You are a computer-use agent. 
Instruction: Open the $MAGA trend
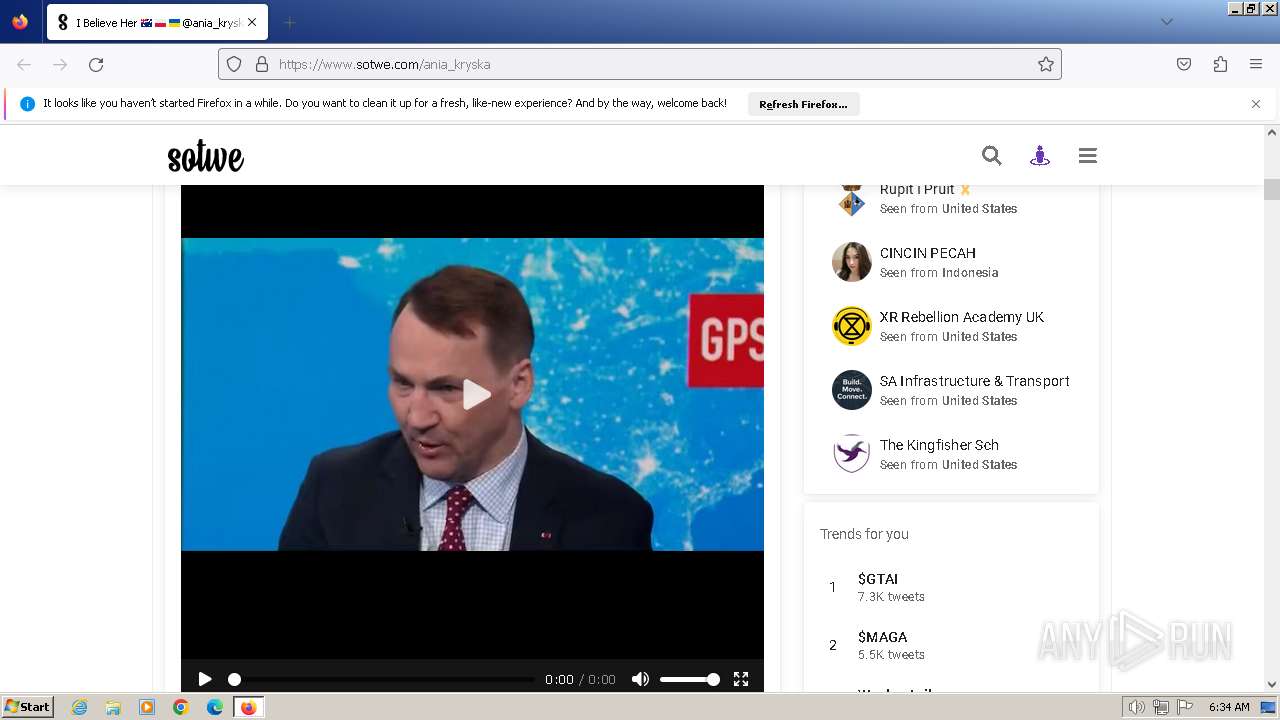click(x=882, y=637)
